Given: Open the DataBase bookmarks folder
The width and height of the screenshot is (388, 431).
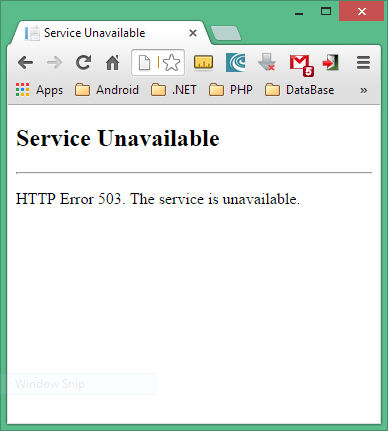Looking at the screenshot, I should pyautogui.click(x=299, y=90).
